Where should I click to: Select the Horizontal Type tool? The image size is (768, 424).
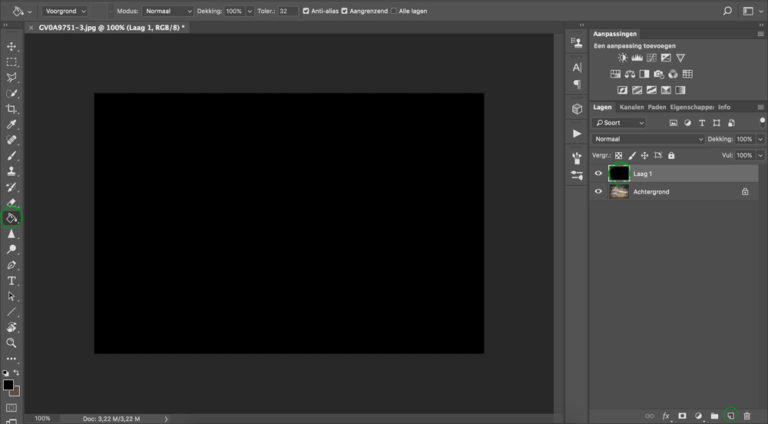[12, 281]
